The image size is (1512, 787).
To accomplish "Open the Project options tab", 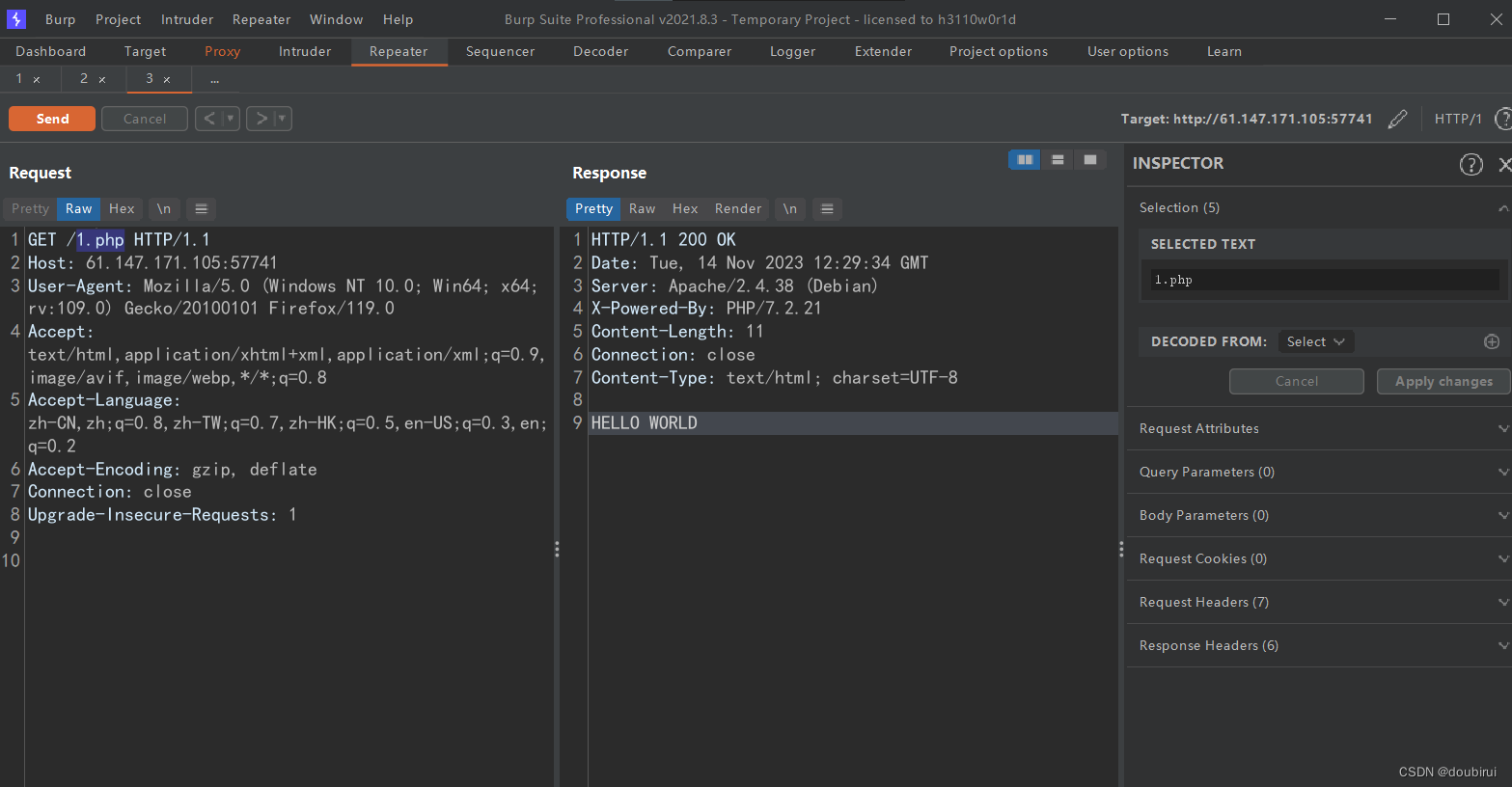I will click(x=998, y=51).
